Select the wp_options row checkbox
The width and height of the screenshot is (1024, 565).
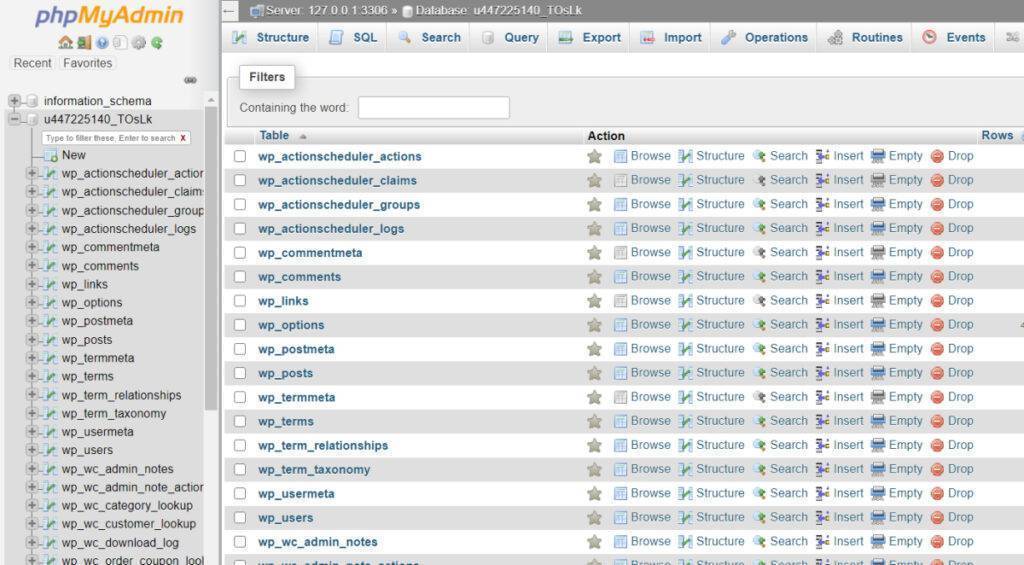(x=240, y=325)
